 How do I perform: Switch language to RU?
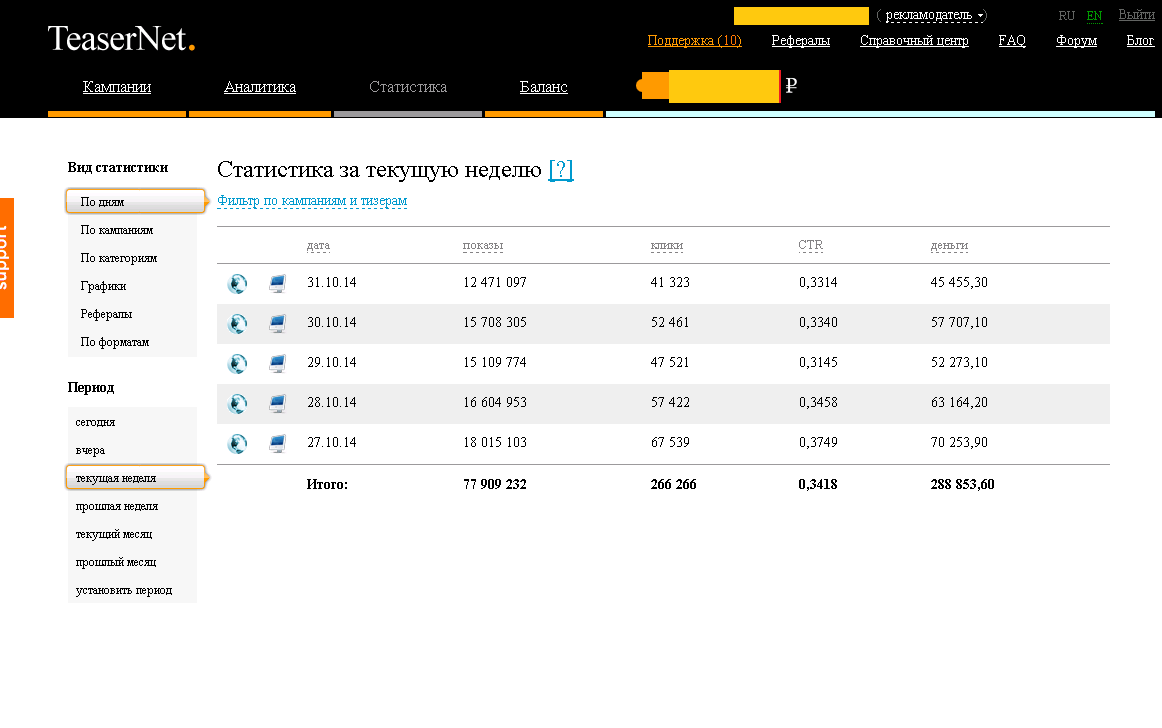(x=1066, y=16)
